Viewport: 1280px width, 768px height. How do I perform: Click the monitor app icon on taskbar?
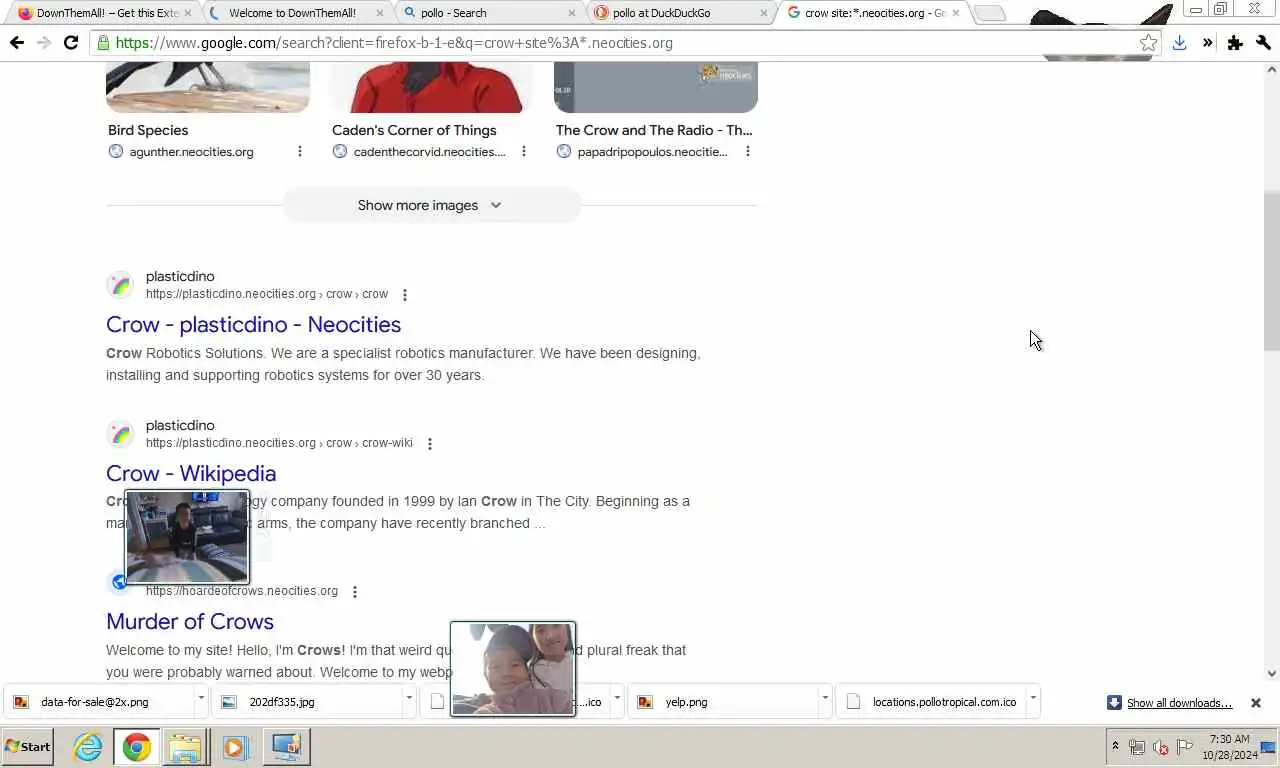point(287,747)
